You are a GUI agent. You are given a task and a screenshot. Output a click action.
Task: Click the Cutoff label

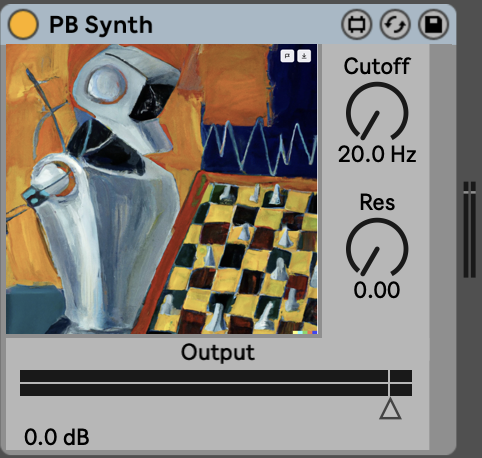(377, 66)
